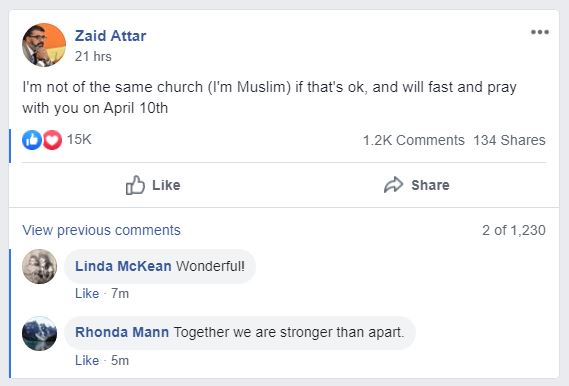Expand View previous comments
Viewport: 569px width, 386px height.
click(101, 230)
